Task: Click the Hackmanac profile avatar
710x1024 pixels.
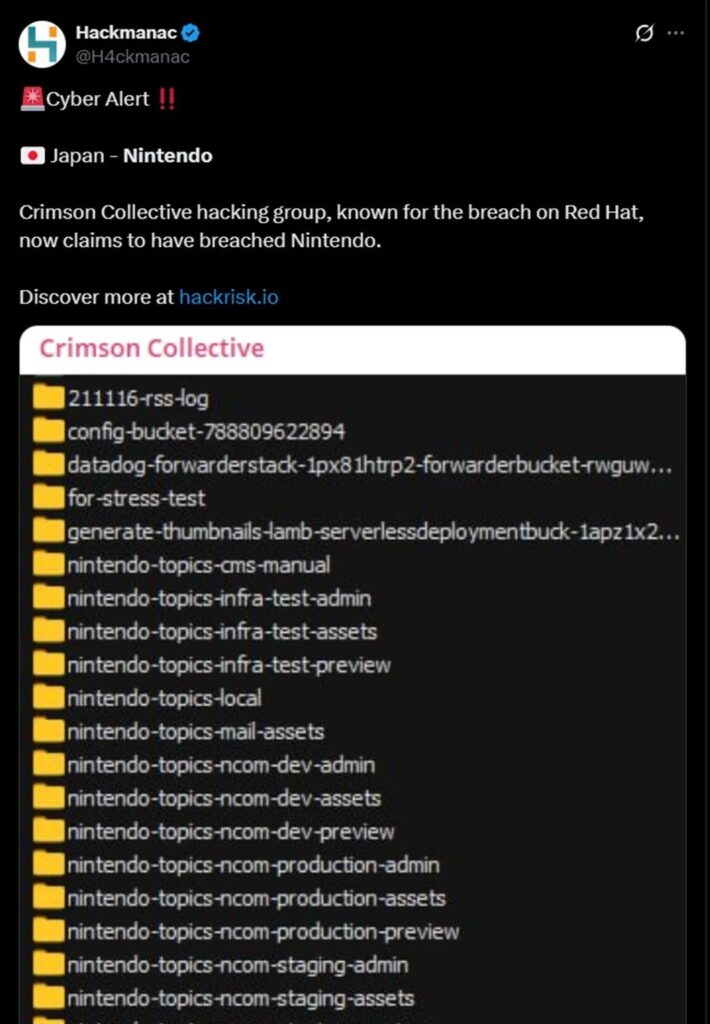Action: coord(42,44)
